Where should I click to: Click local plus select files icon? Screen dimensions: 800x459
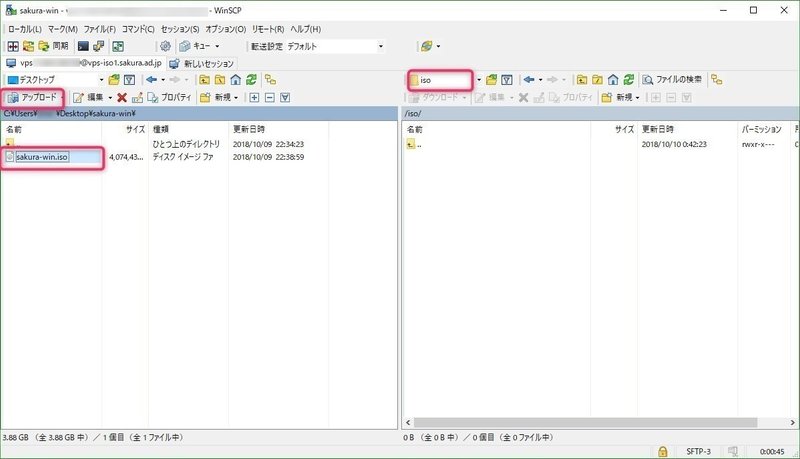(255, 97)
